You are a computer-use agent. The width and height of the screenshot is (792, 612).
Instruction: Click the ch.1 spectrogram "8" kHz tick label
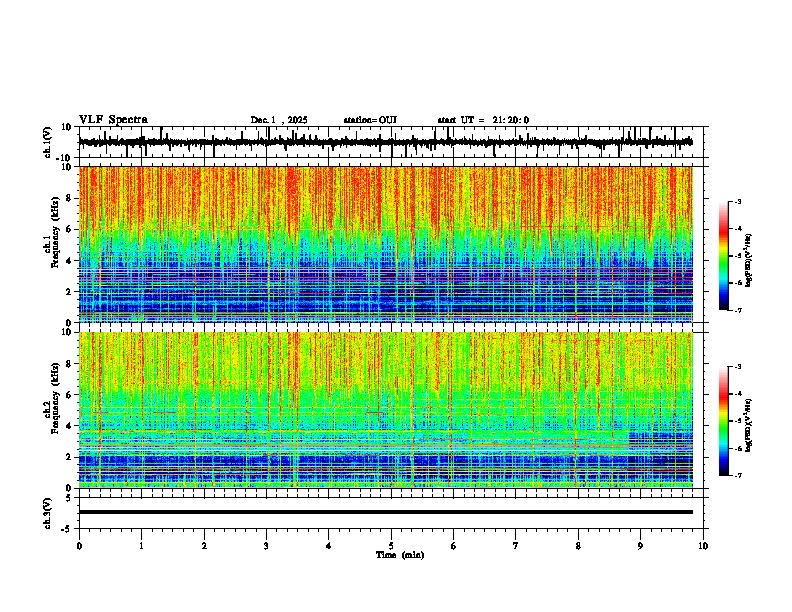click(69, 198)
